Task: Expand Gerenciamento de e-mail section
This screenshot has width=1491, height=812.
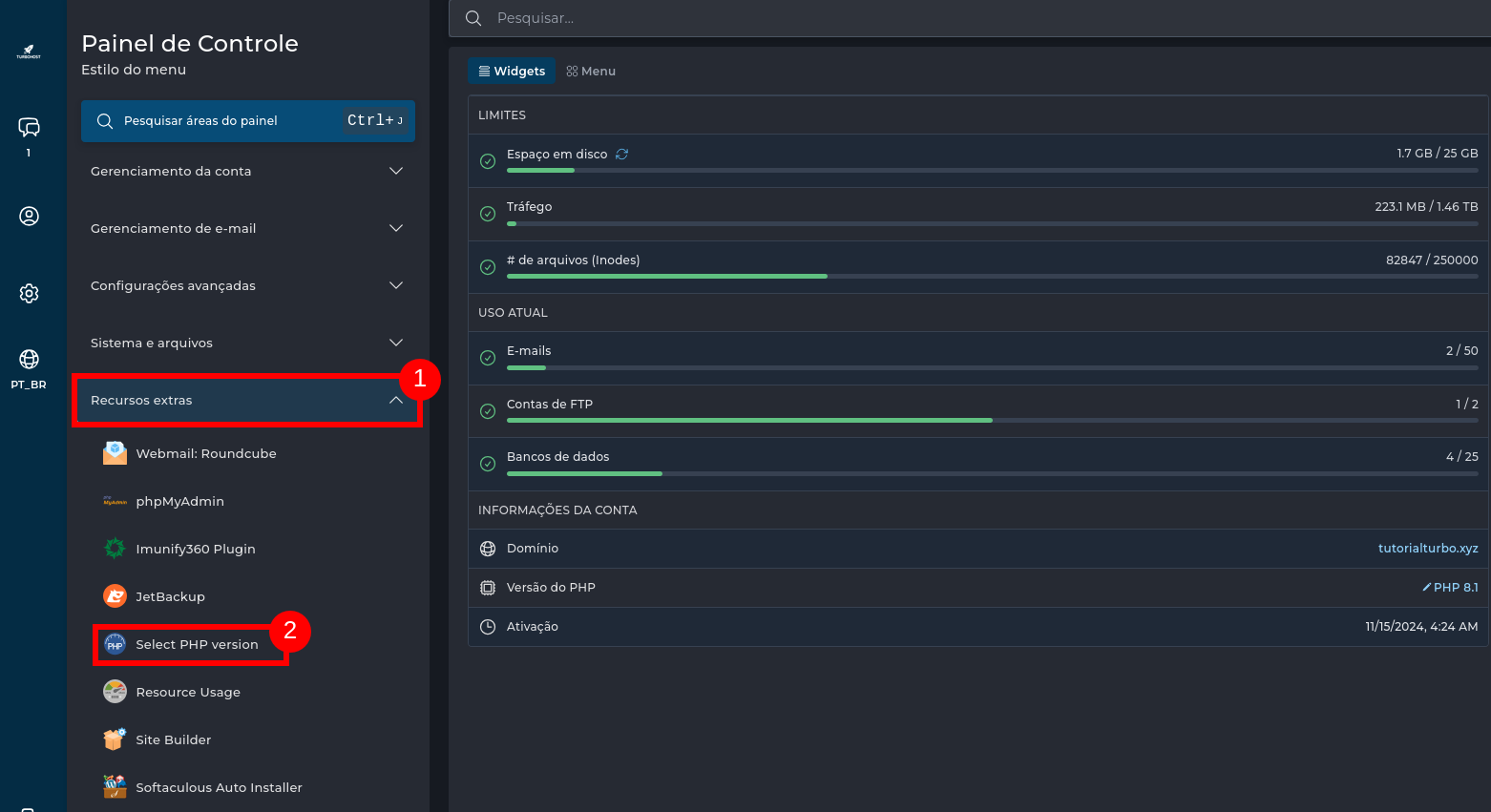Action: click(246, 228)
